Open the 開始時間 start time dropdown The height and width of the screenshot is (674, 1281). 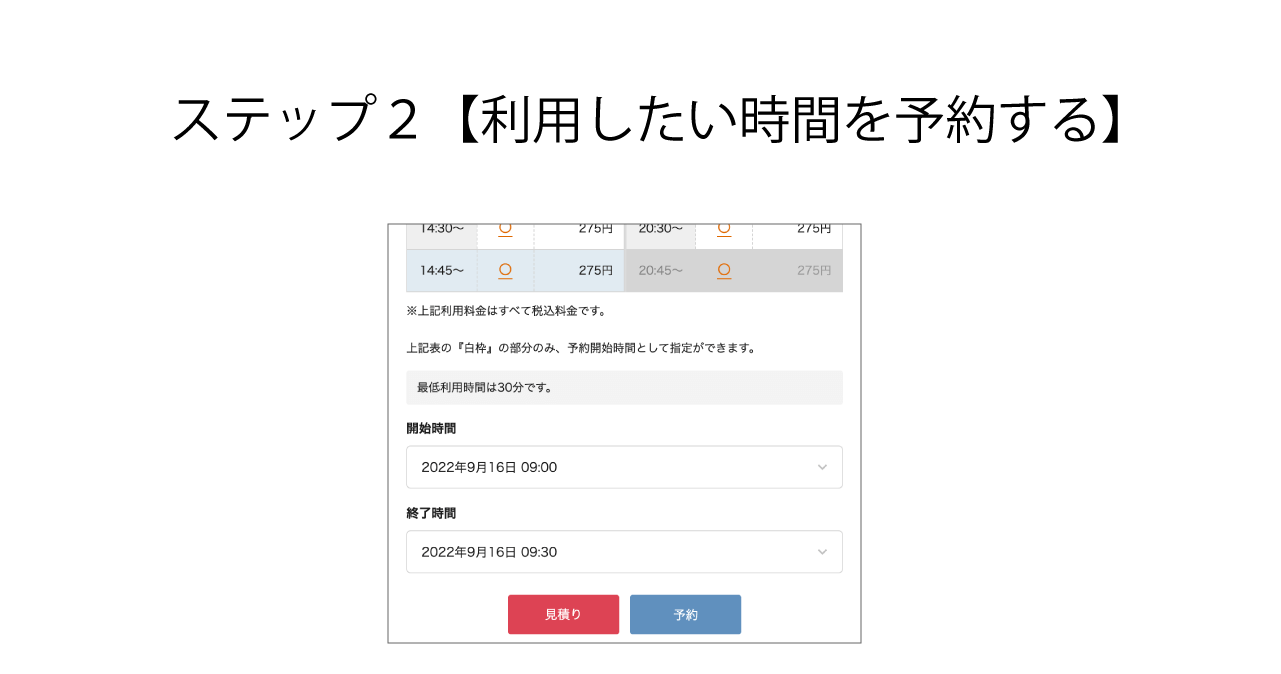[624, 467]
